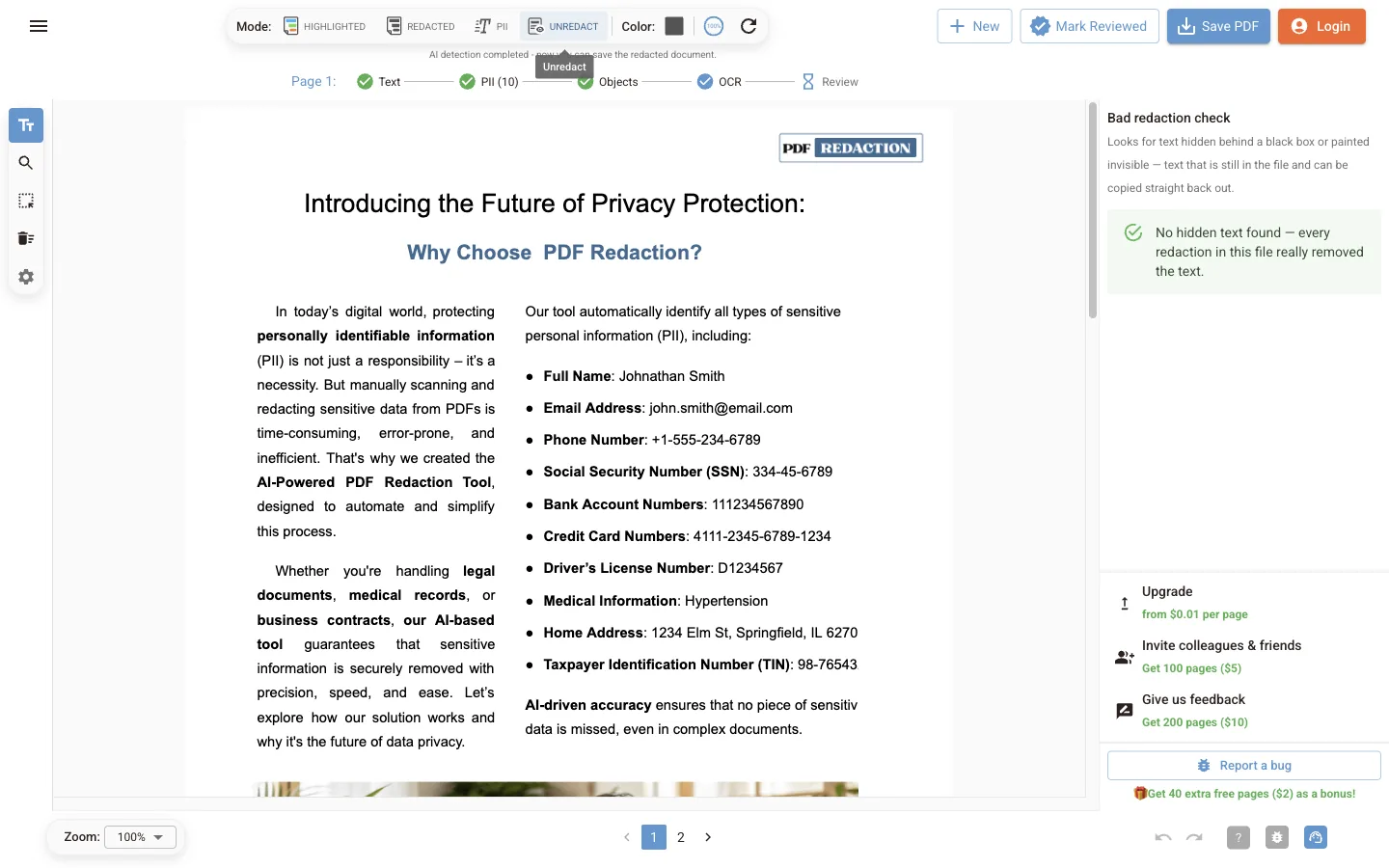
Task: Open the Zoom 100% dropdown
Action: point(140,837)
